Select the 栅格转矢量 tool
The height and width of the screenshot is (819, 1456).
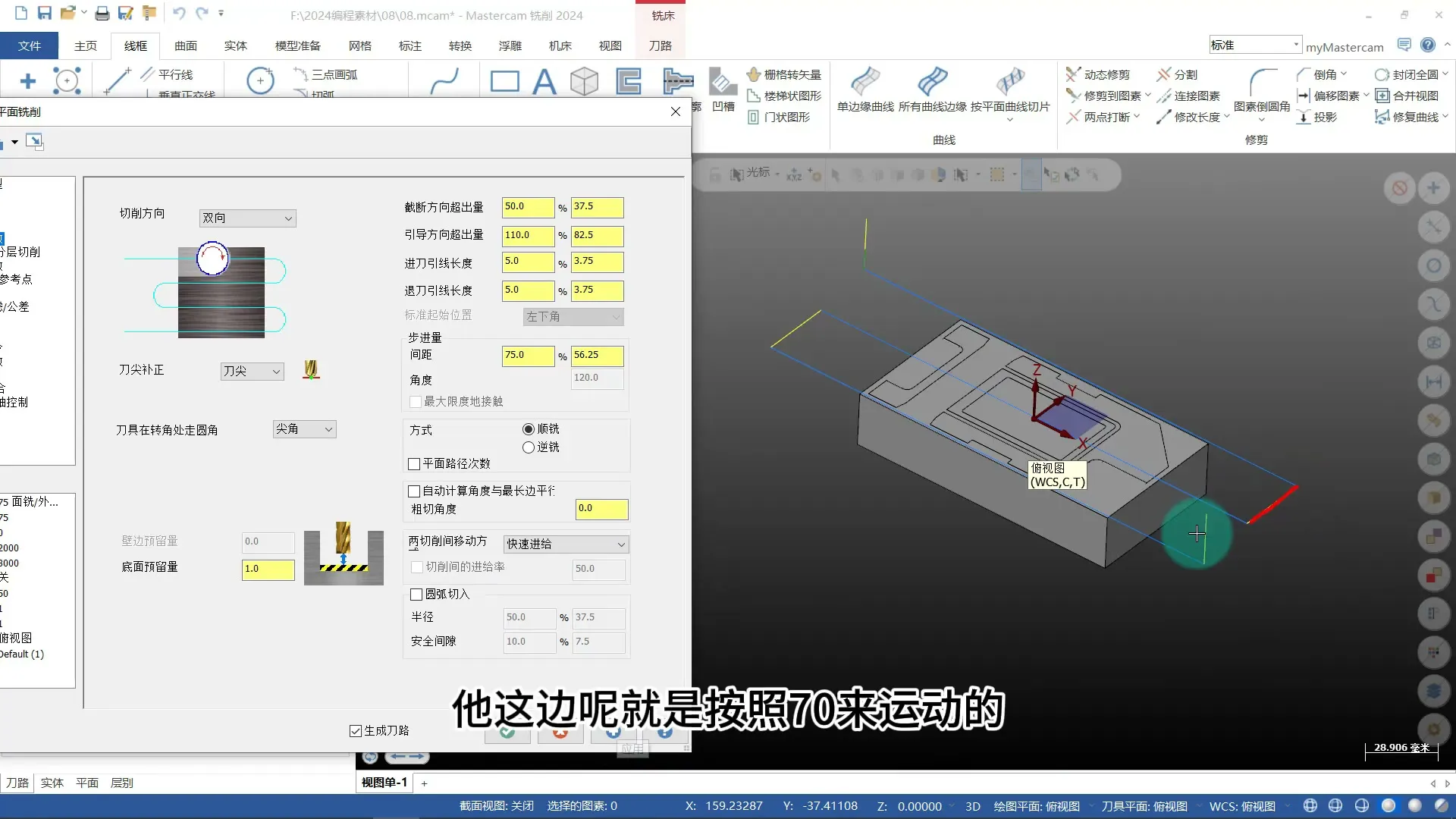pyautogui.click(x=785, y=74)
